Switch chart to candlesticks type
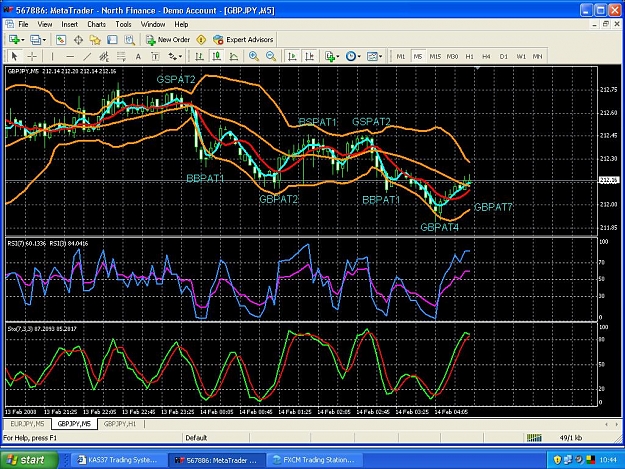 (216, 57)
